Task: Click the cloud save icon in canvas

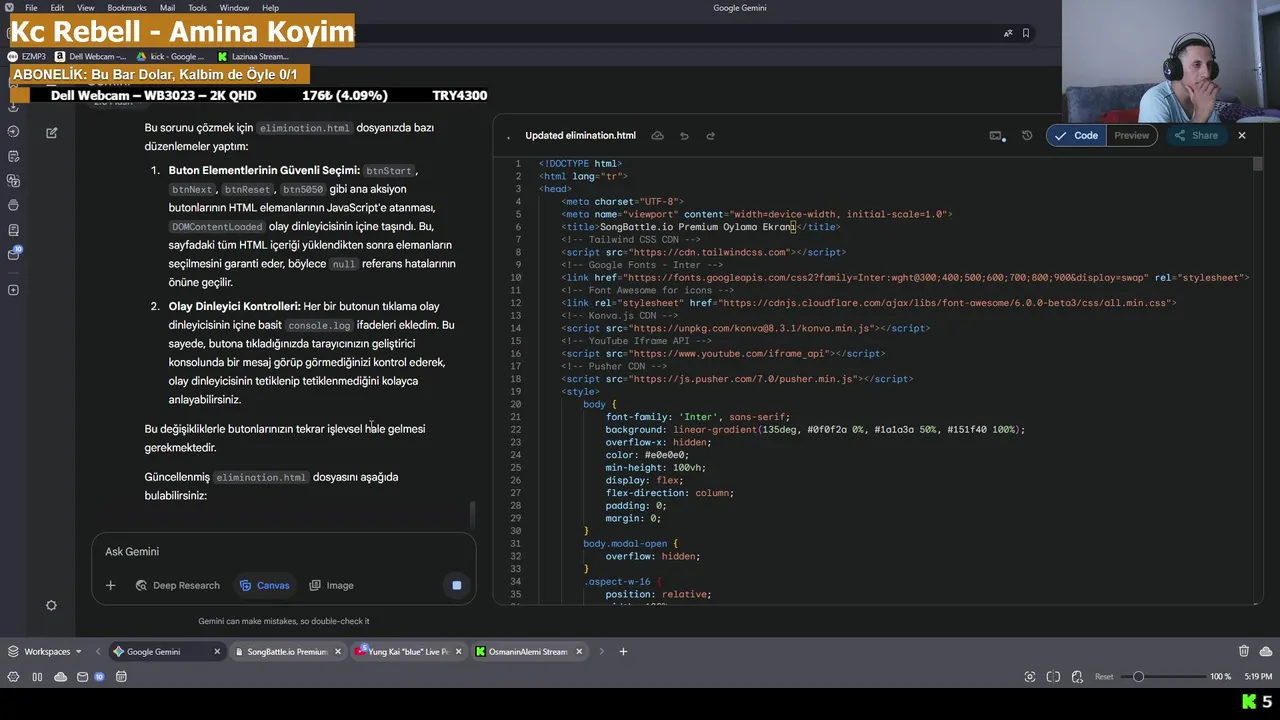Action: 657,136
